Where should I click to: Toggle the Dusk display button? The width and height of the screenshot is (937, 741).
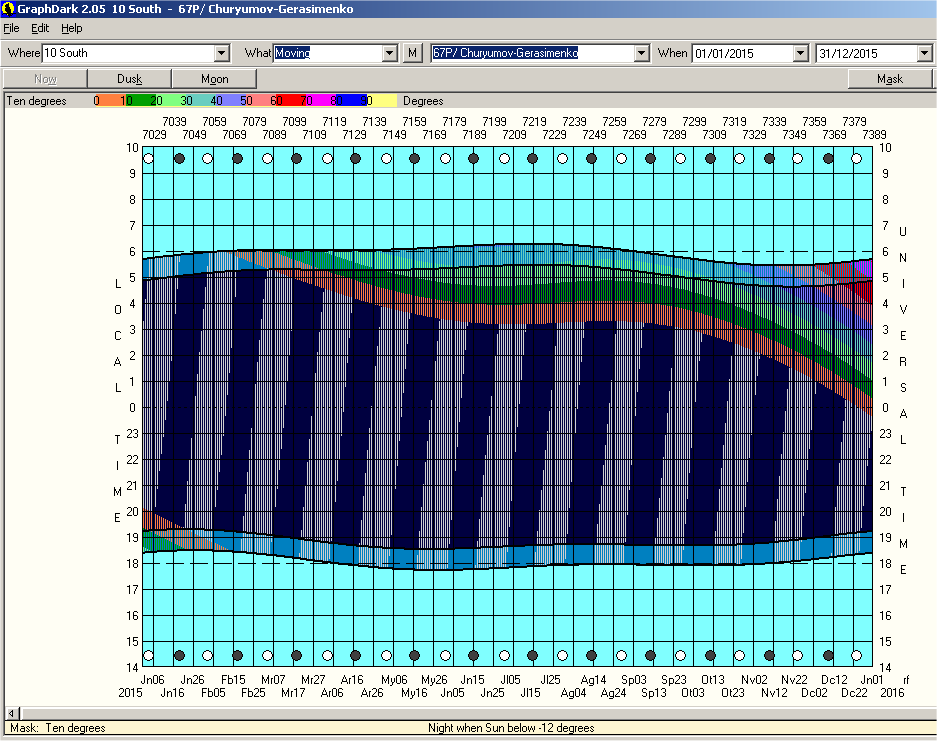(x=130, y=79)
